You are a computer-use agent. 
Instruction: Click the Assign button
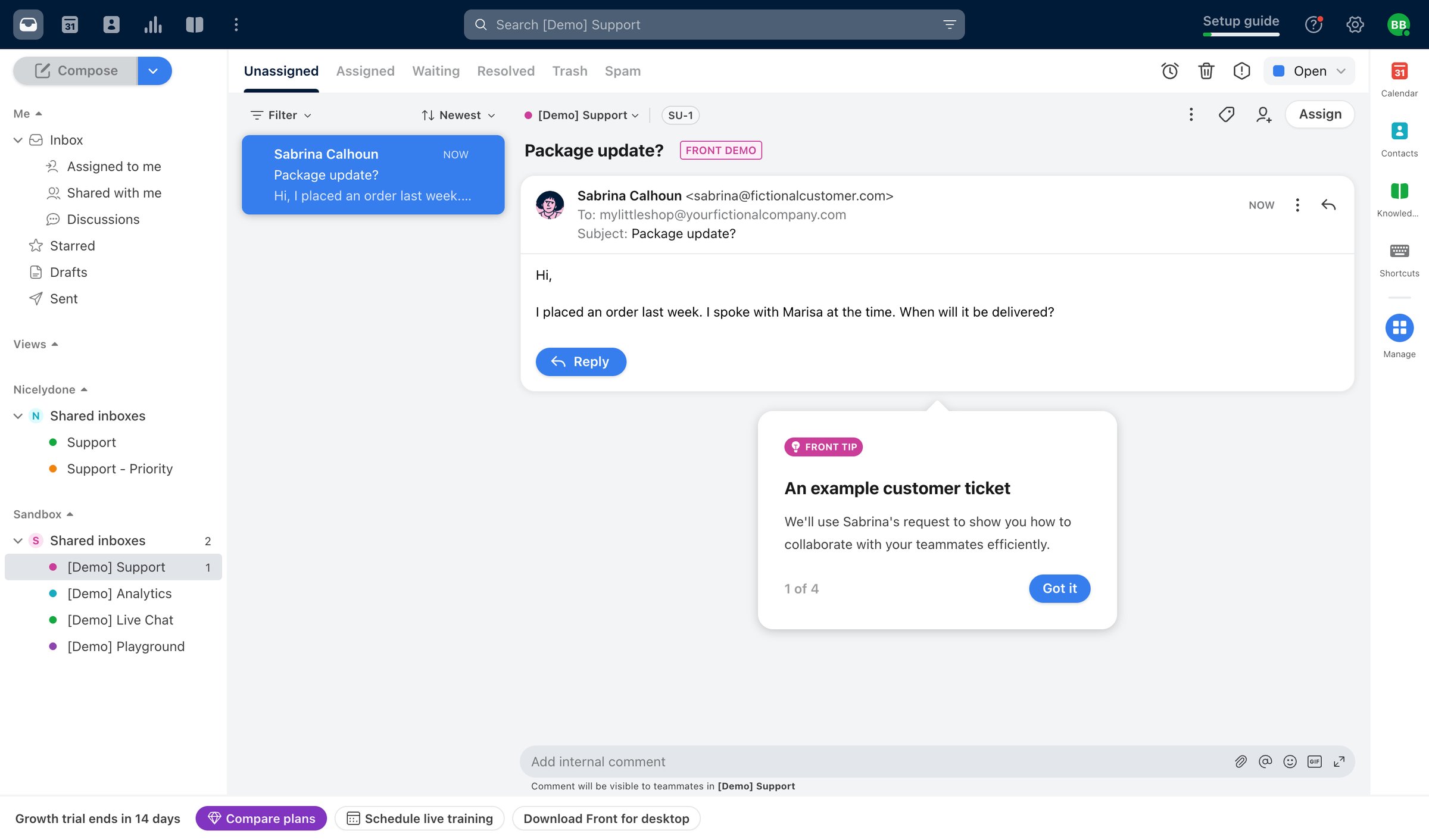point(1320,114)
